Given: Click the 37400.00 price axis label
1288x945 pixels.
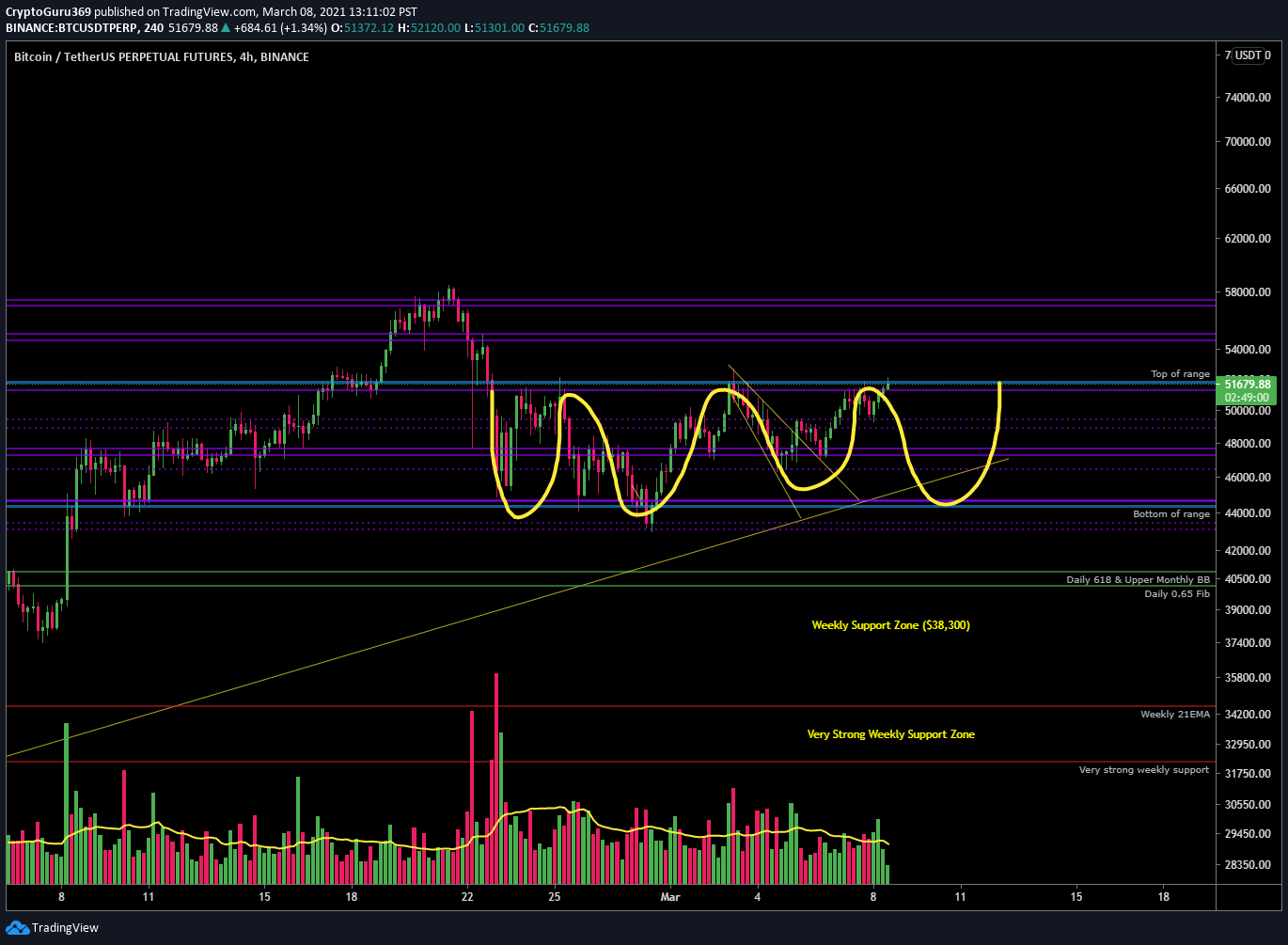Looking at the screenshot, I should (1248, 643).
